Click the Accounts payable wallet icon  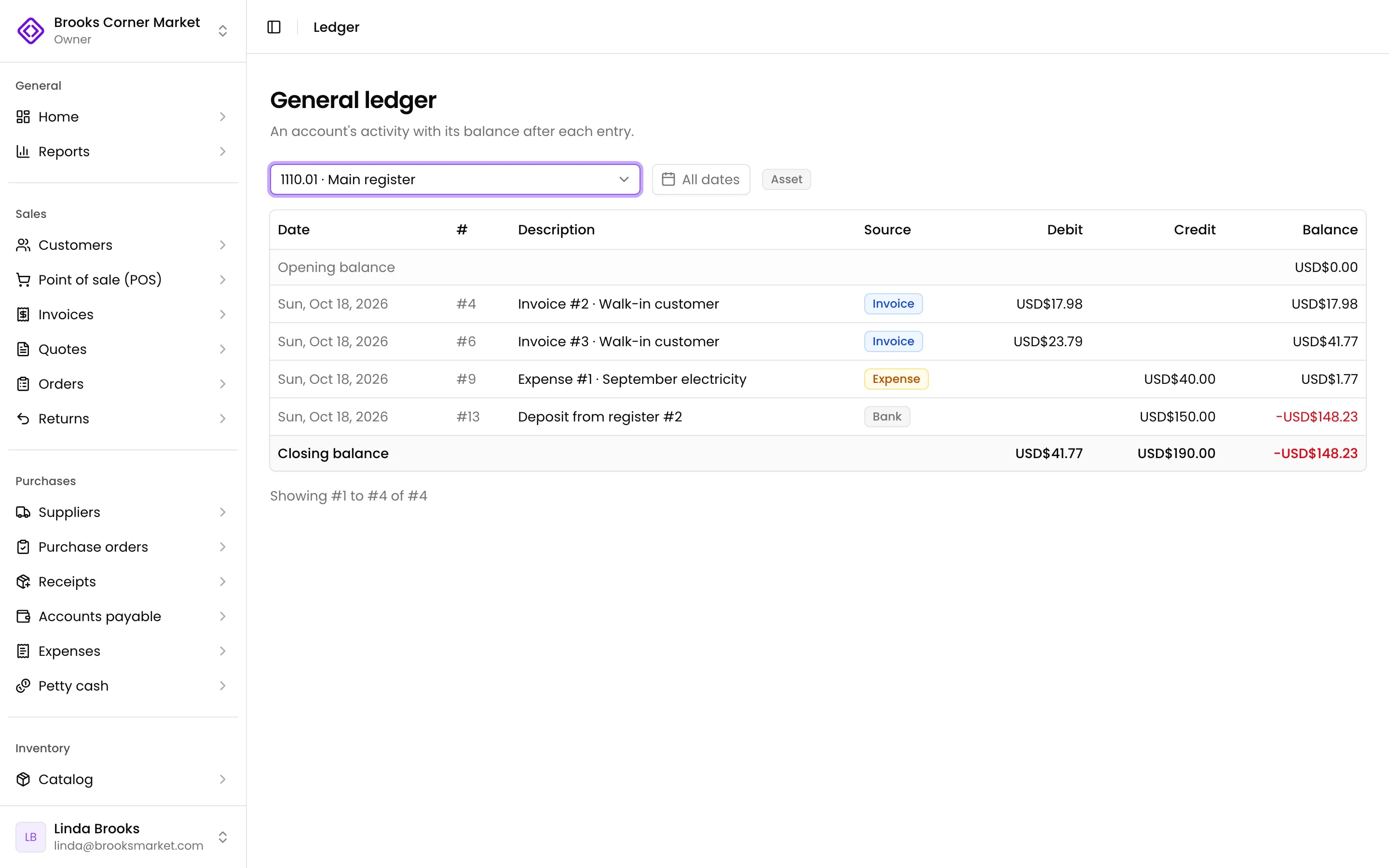tap(23, 617)
